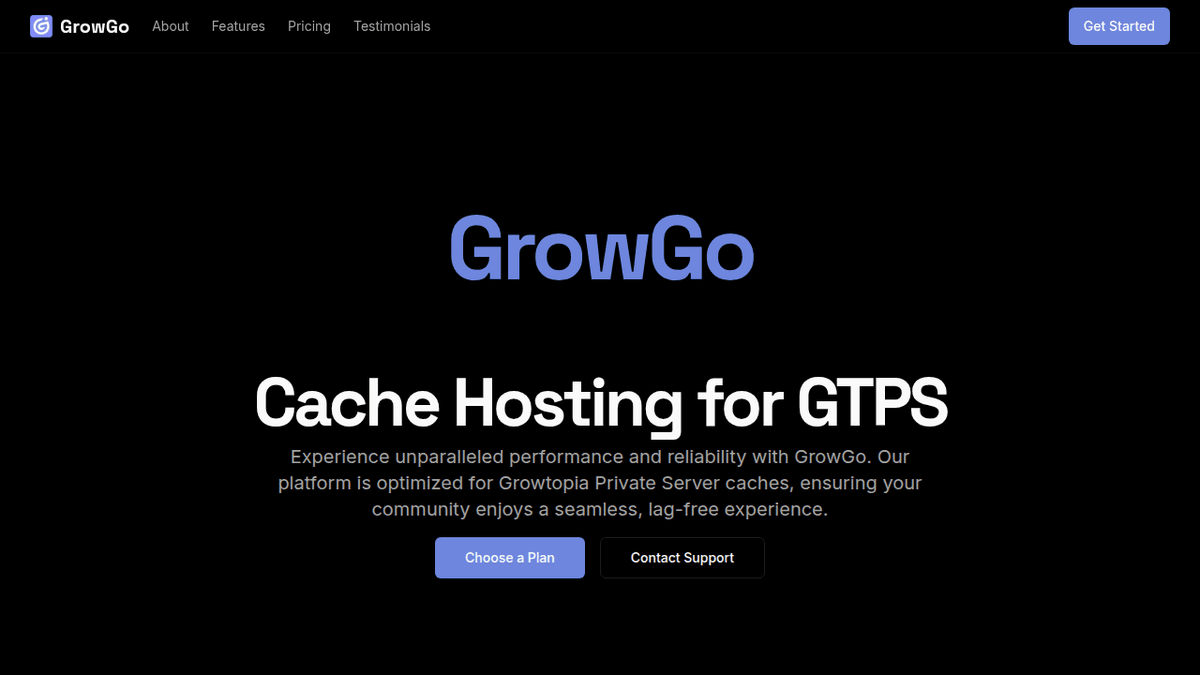Click the large blue GrowGo hero title
The height and width of the screenshot is (675, 1200).
(x=600, y=248)
